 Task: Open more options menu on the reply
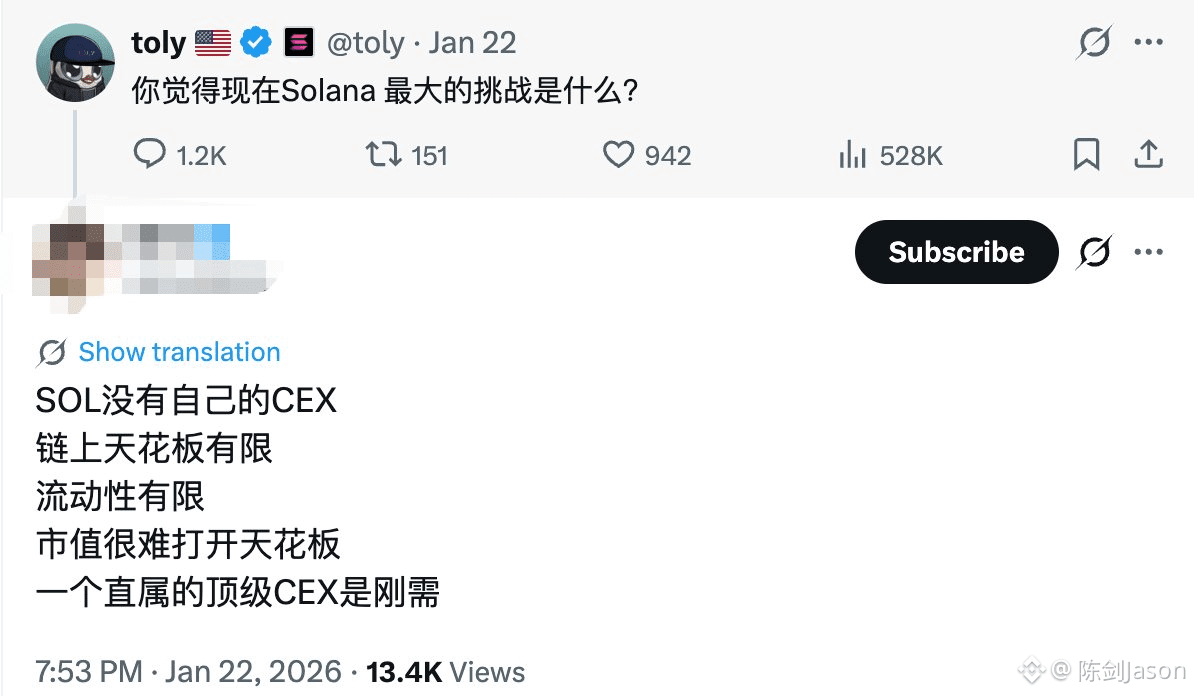[1148, 252]
